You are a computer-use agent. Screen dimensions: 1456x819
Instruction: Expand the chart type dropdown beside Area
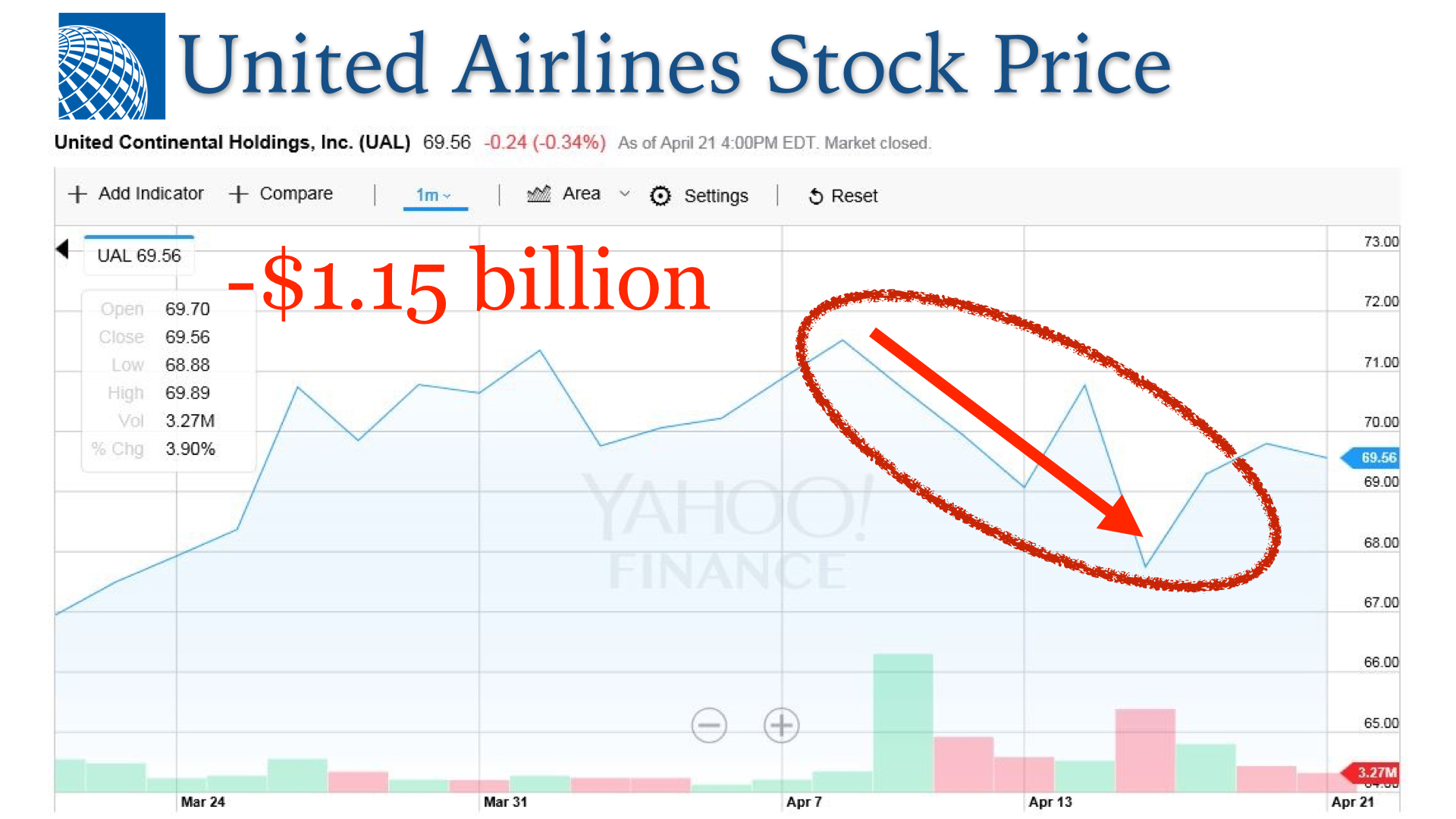click(625, 195)
